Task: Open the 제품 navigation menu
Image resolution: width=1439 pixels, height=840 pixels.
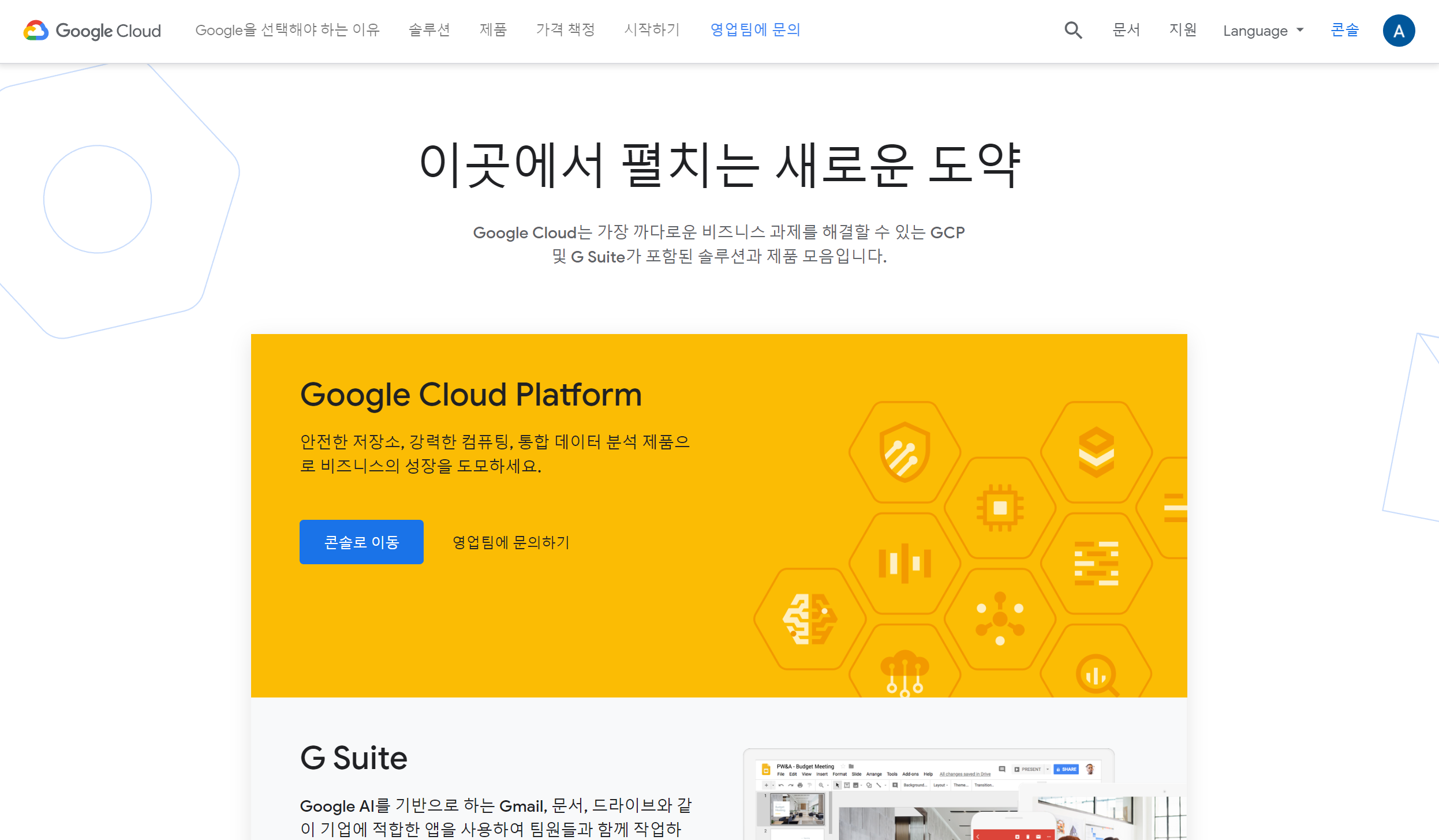Action: pyautogui.click(x=493, y=30)
